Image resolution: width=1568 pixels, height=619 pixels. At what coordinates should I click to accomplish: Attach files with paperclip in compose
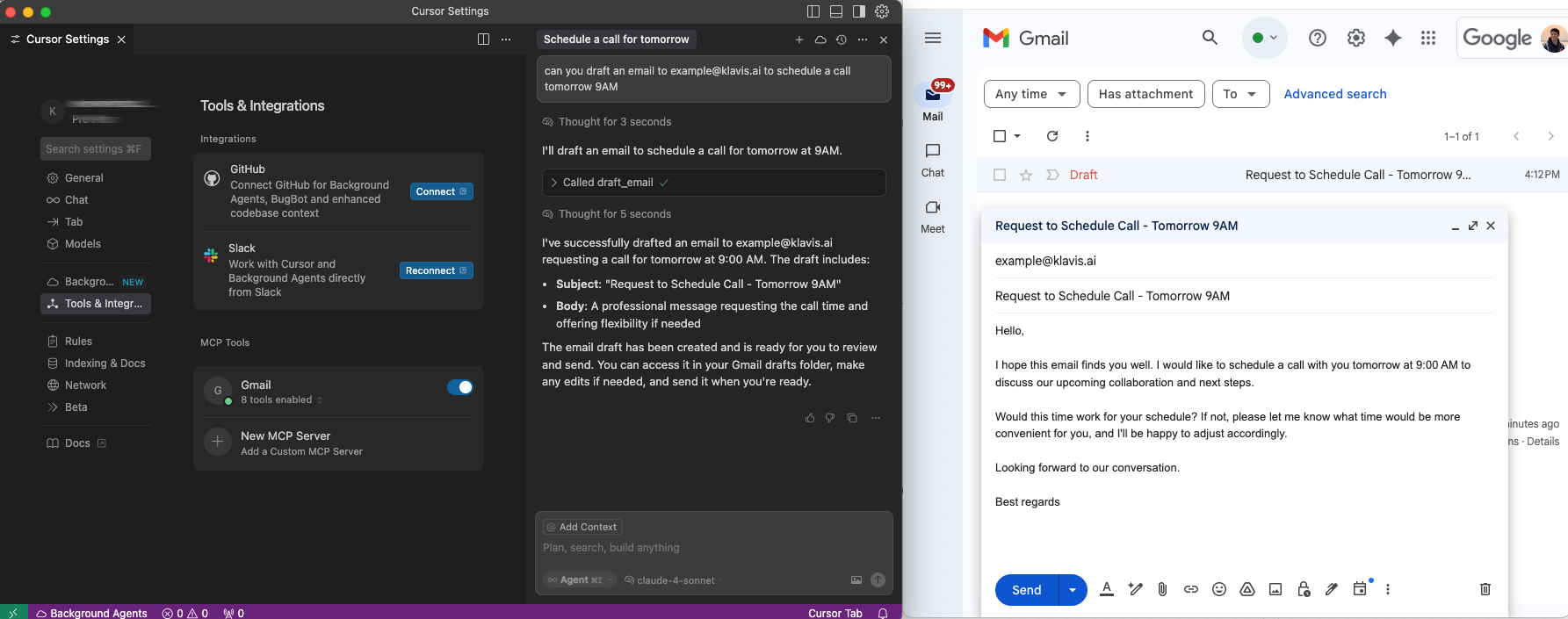1162,589
